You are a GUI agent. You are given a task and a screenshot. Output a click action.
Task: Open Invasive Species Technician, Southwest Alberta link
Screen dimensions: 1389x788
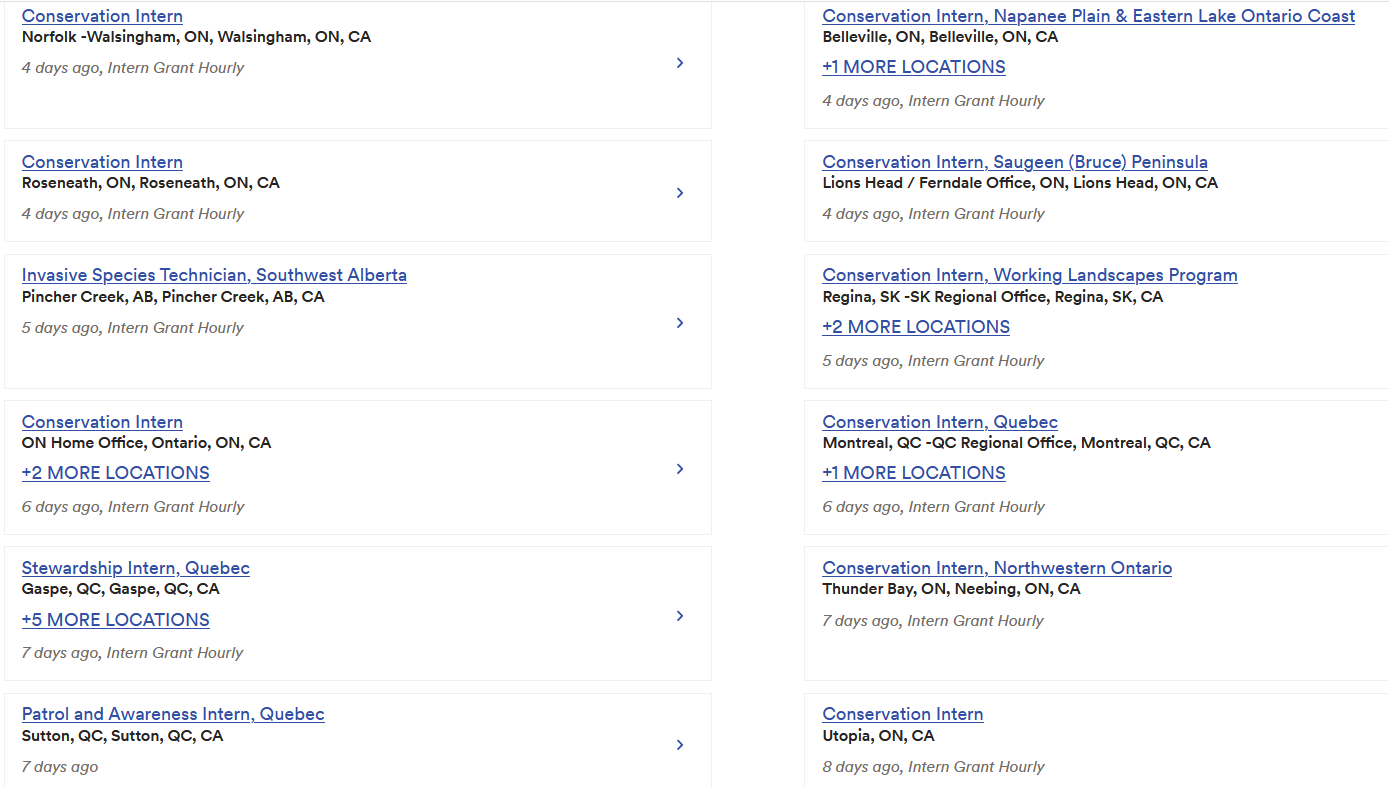[x=214, y=275]
